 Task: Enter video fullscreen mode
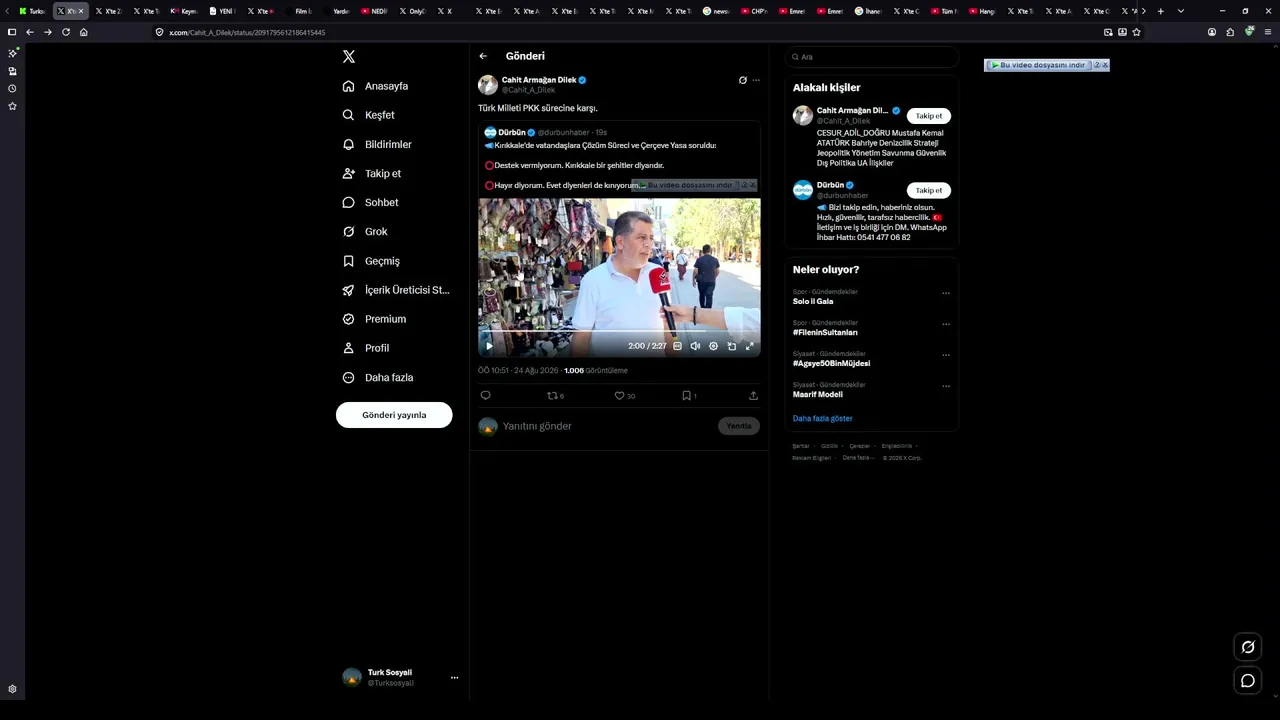click(x=750, y=346)
